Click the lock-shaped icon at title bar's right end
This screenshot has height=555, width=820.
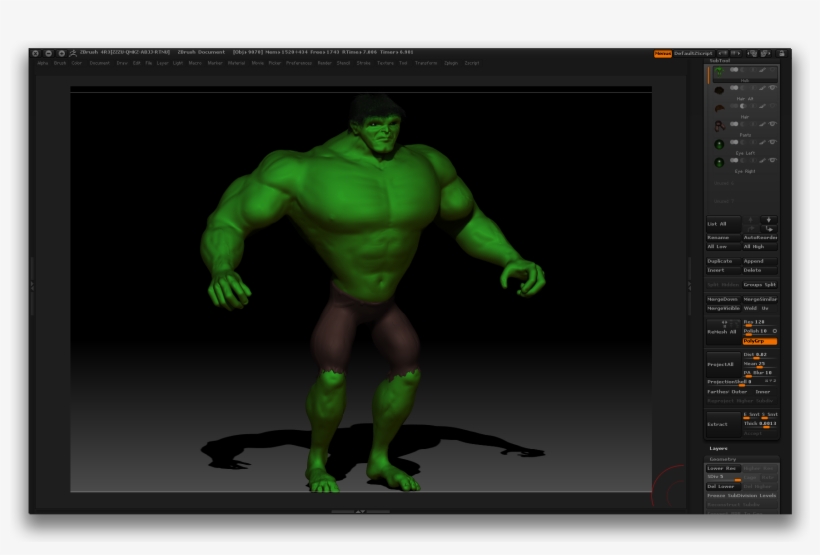(x=782, y=53)
